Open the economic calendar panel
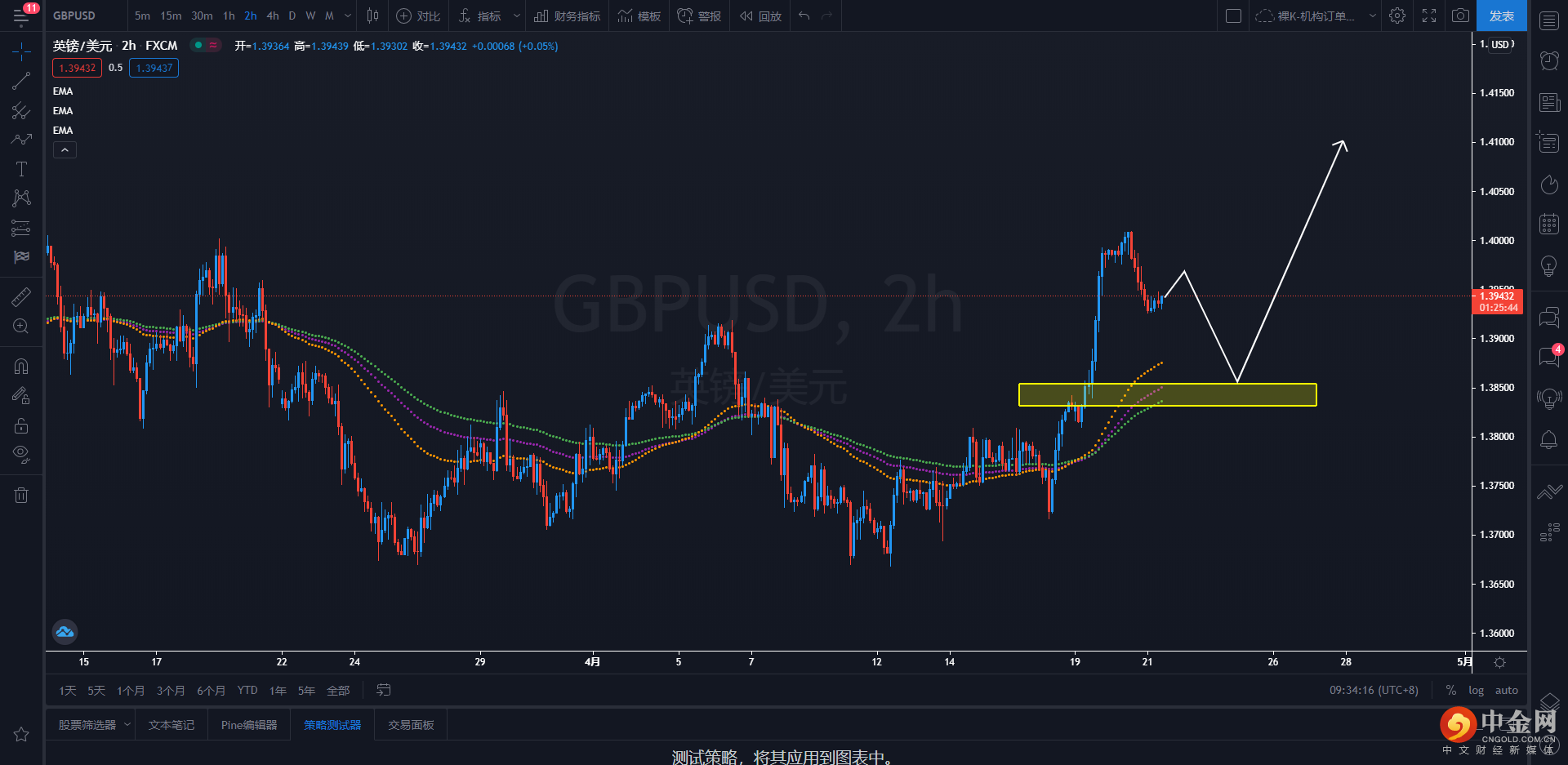 click(1549, 224)
